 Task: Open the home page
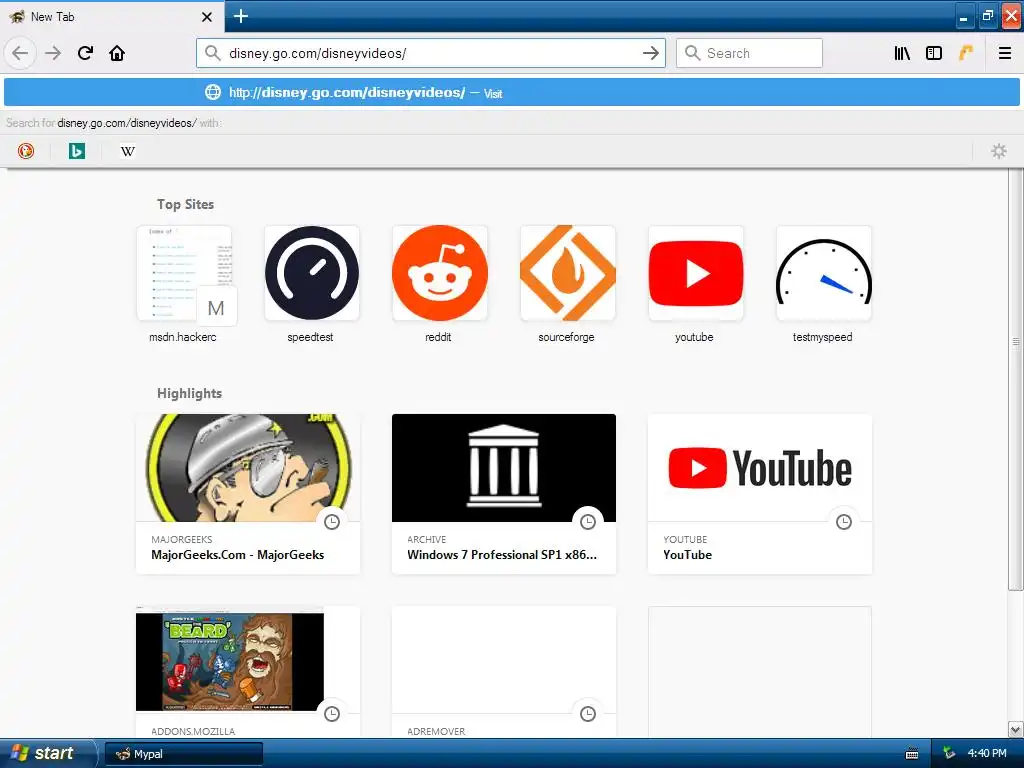tap(117, 53)
